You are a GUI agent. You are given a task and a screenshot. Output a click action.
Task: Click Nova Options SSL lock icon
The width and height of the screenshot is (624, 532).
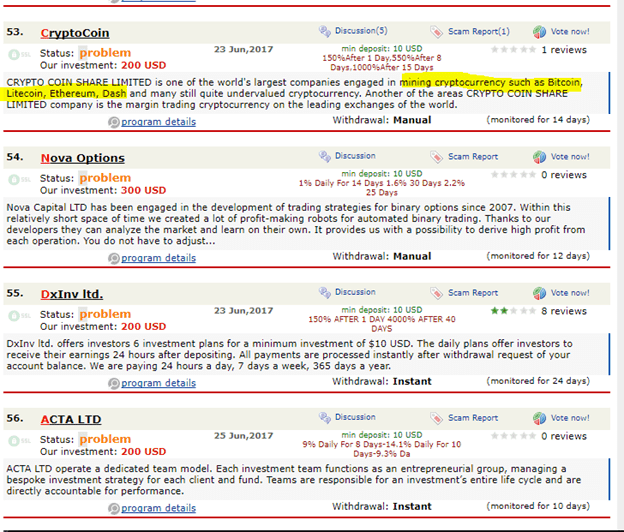pyautogui.click(x=14, y=179)
